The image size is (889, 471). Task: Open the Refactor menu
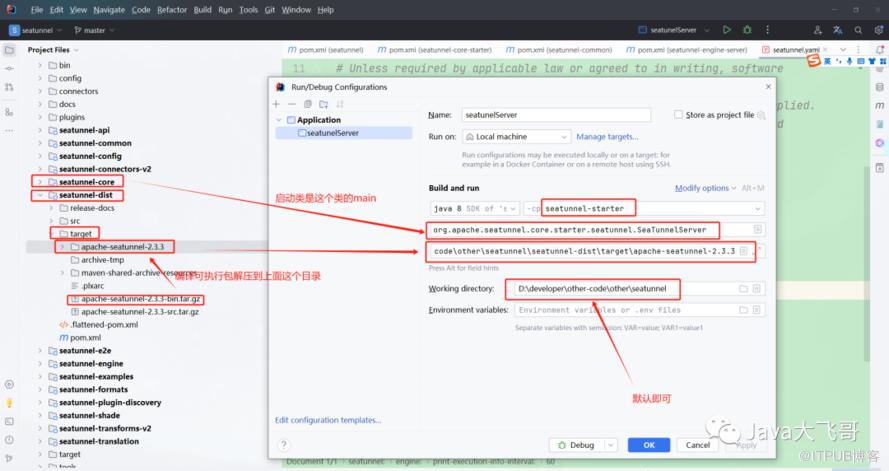click(172, 10)
